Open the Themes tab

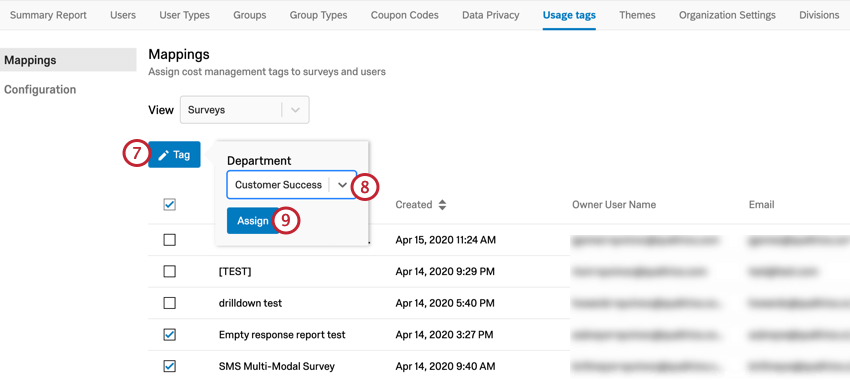click(x=638, y=15)
